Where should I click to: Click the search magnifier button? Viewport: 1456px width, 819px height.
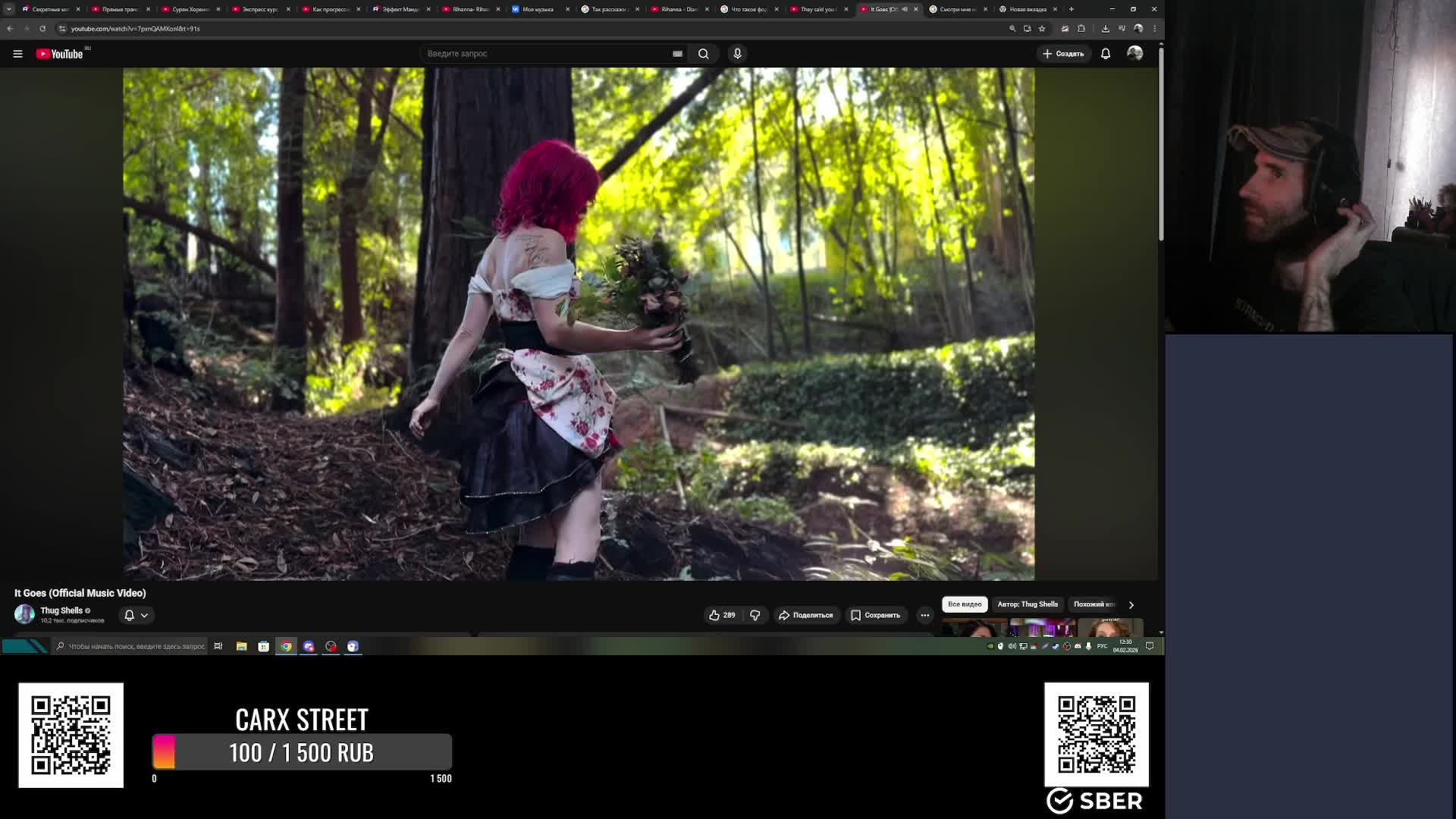point(703,54)
